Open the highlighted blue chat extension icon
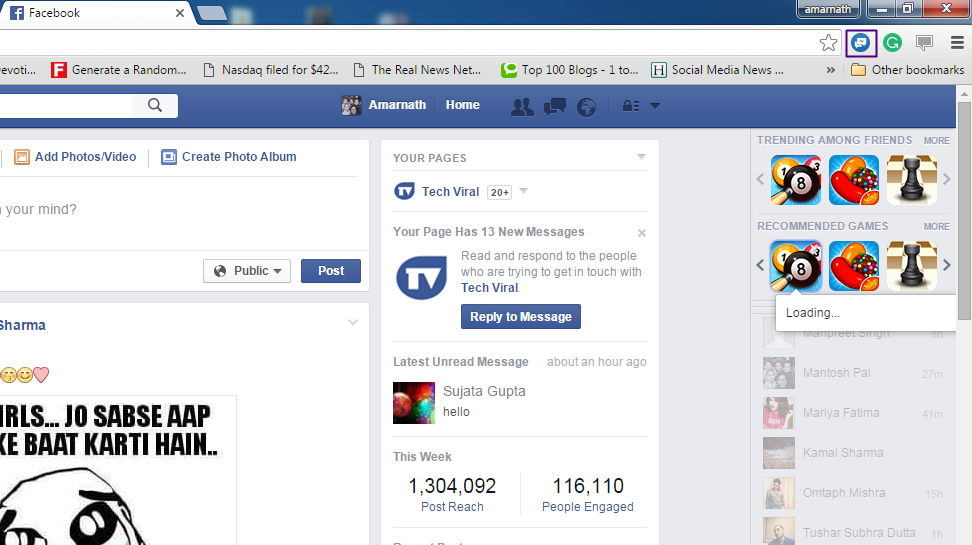This screenshot has height=545, width=972. [861, 43]
